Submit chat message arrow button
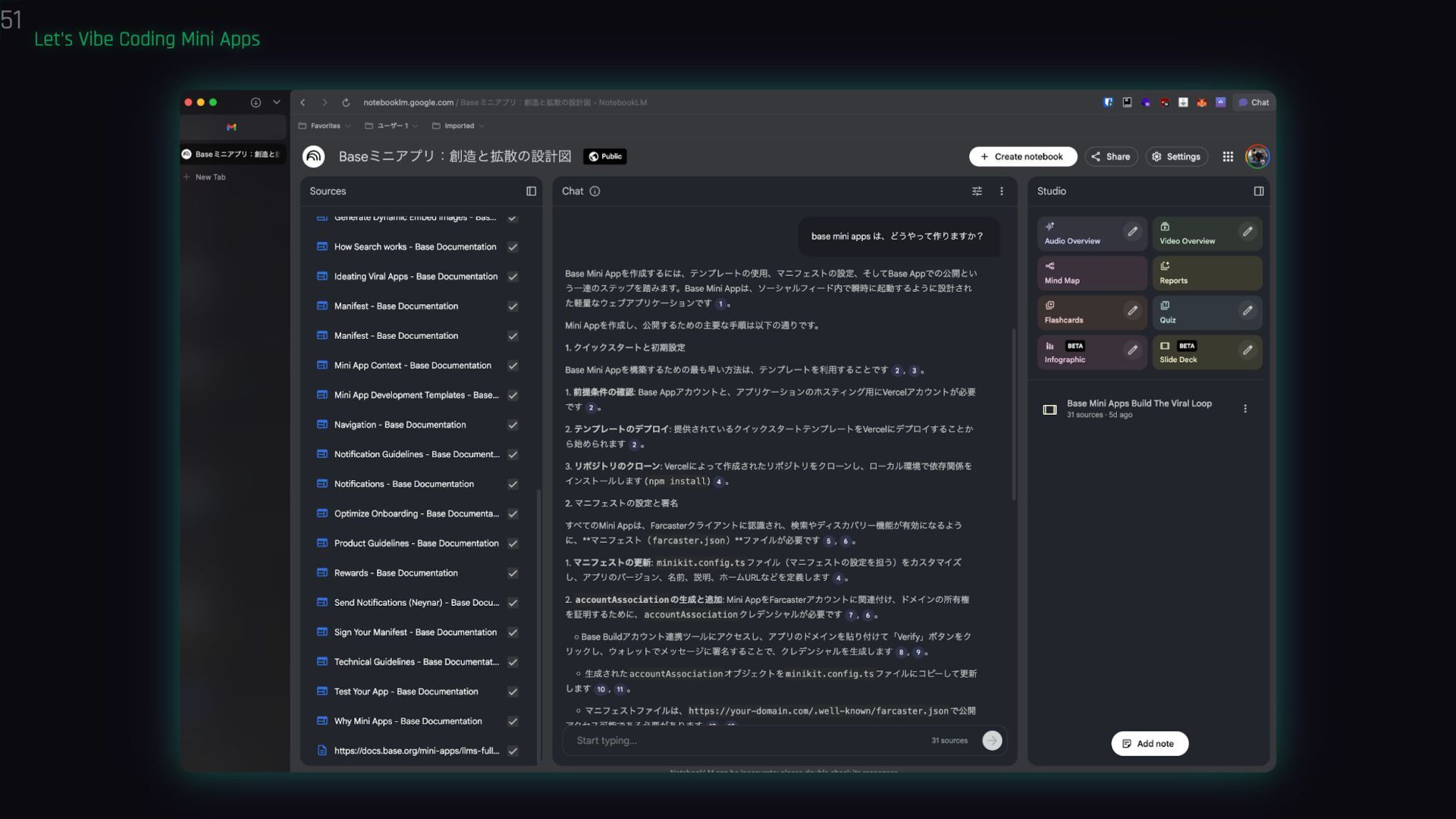The height and width of the screenshot is (819, 1456). 992,740
